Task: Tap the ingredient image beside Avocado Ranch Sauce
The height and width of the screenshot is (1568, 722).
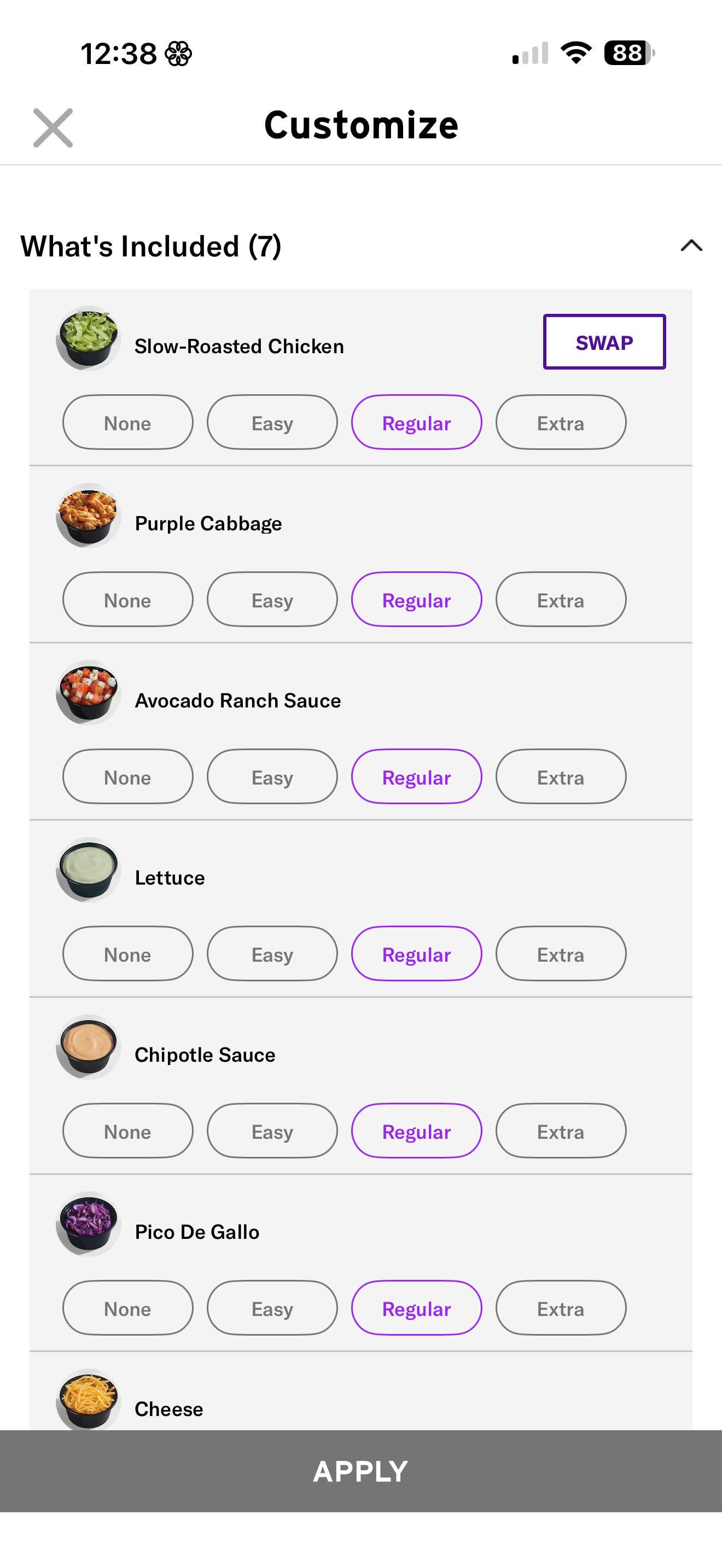Action: tap(88, 693)
